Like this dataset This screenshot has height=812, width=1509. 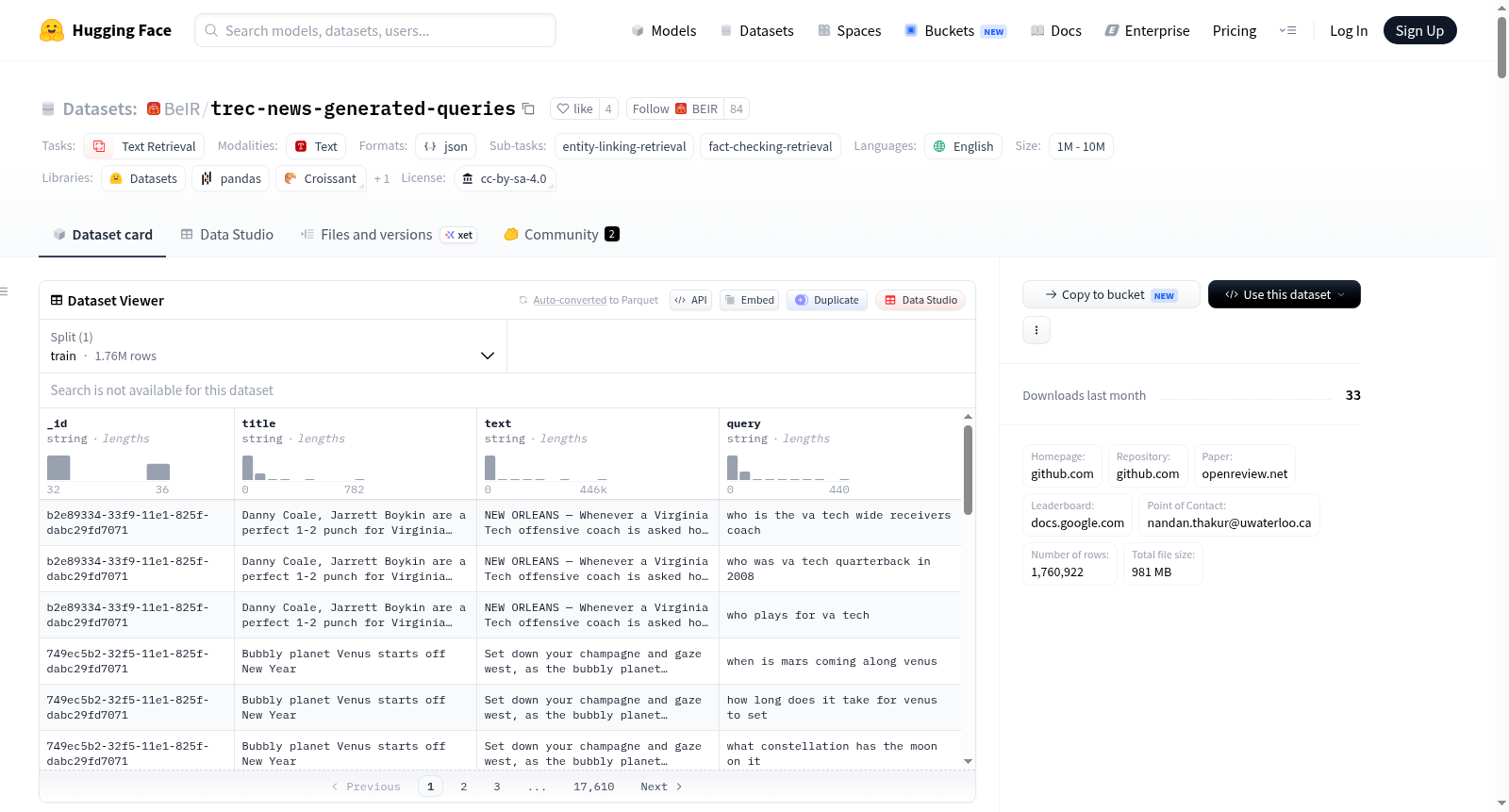(x=574, y=108)
